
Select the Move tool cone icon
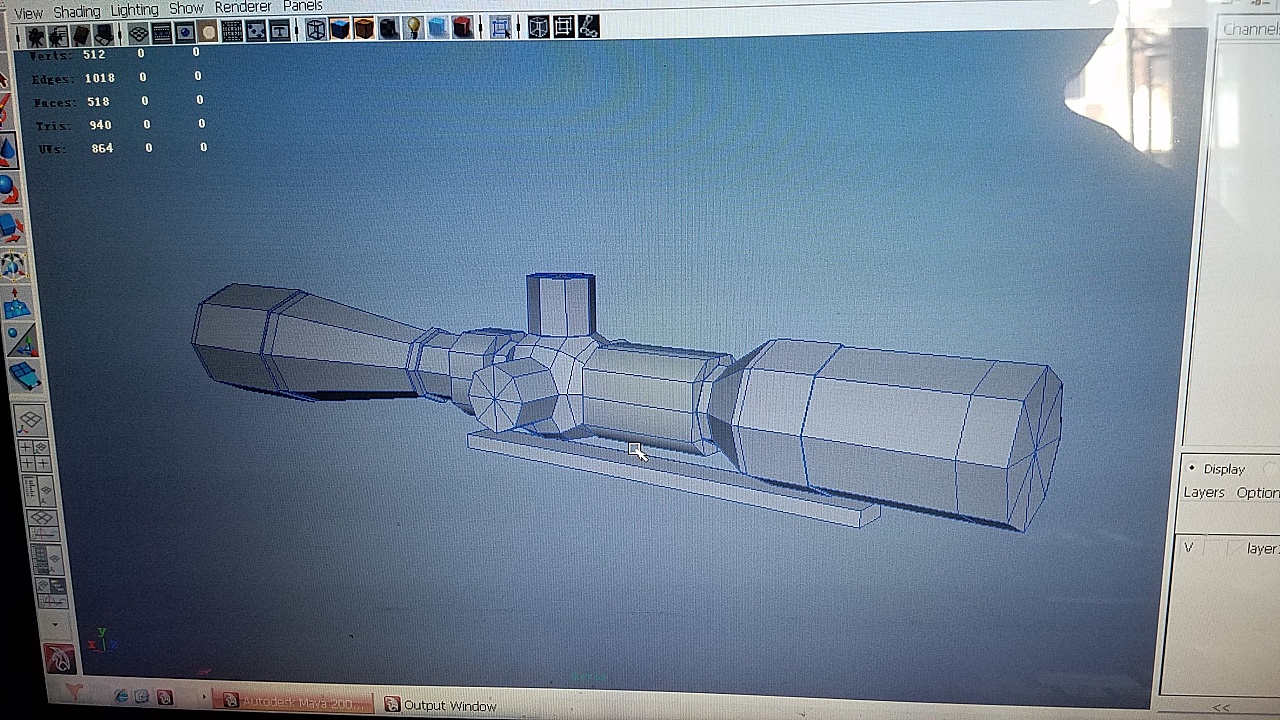[x=8, y=150]
